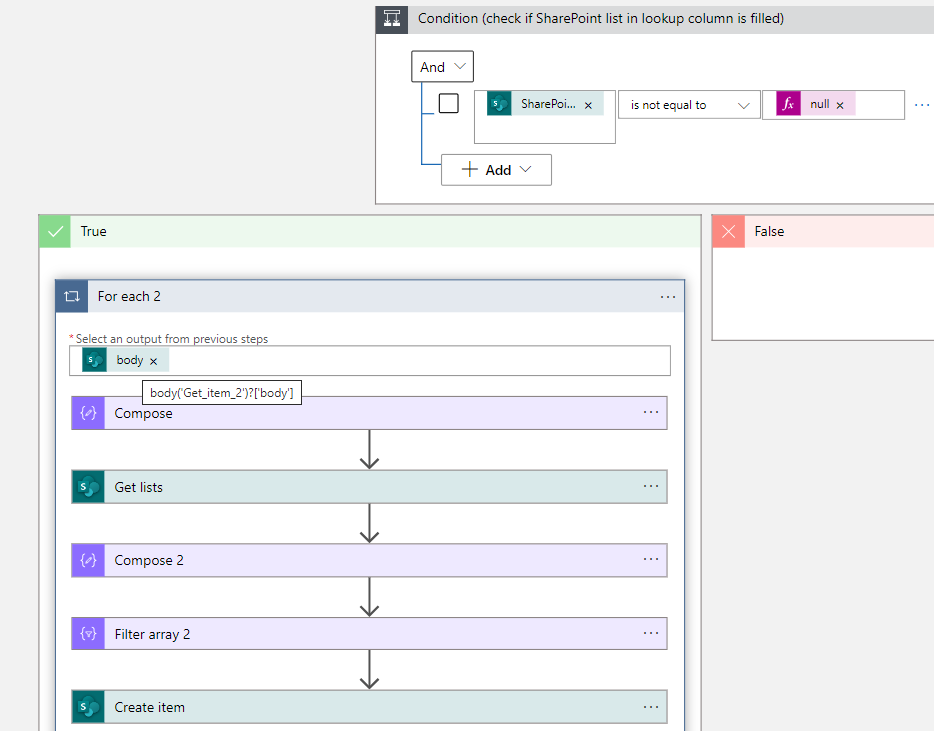Click the condition left value field
934x731 pixels.
tap(544, 117)
